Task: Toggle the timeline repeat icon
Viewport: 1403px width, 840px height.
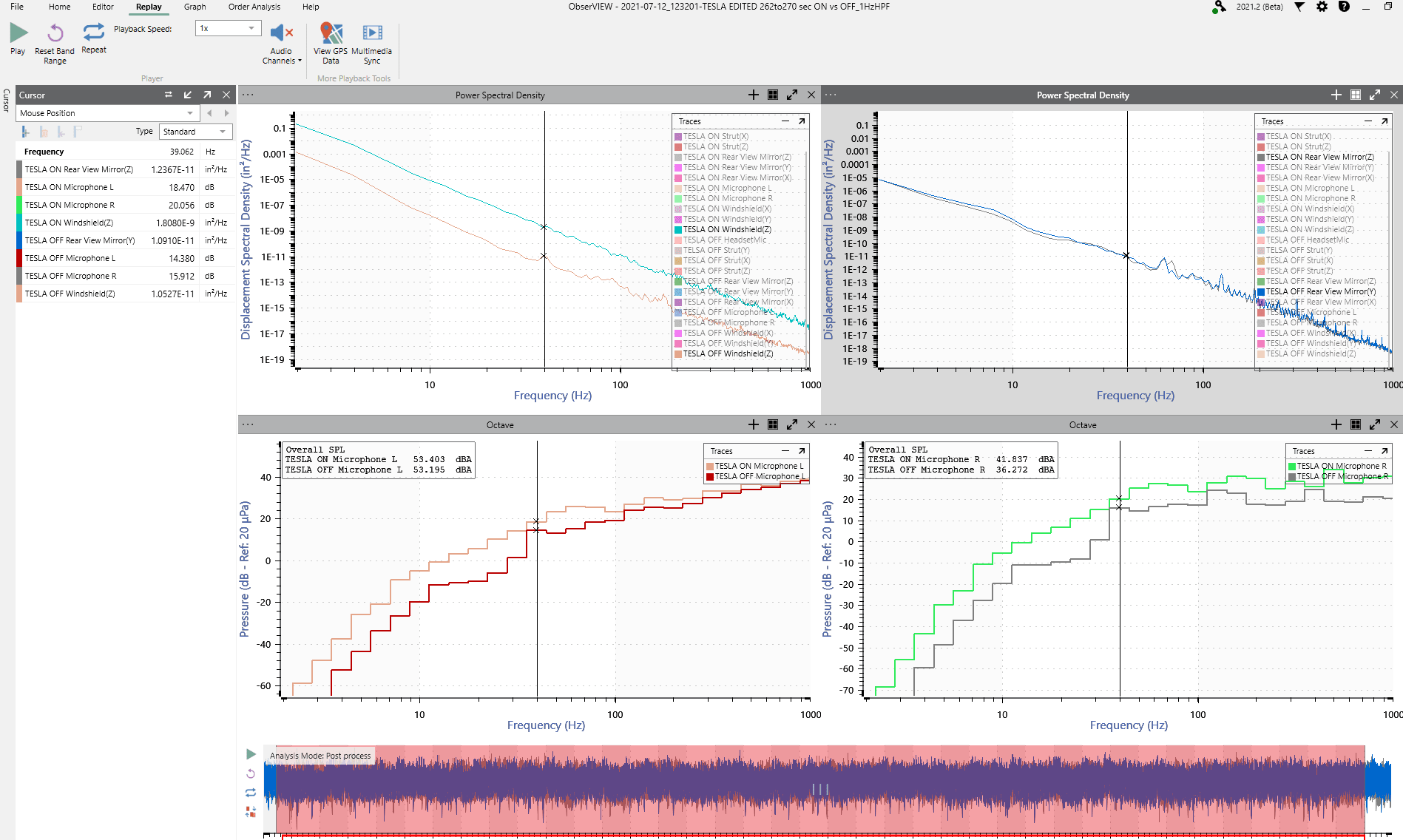Action: coord(251,793)
